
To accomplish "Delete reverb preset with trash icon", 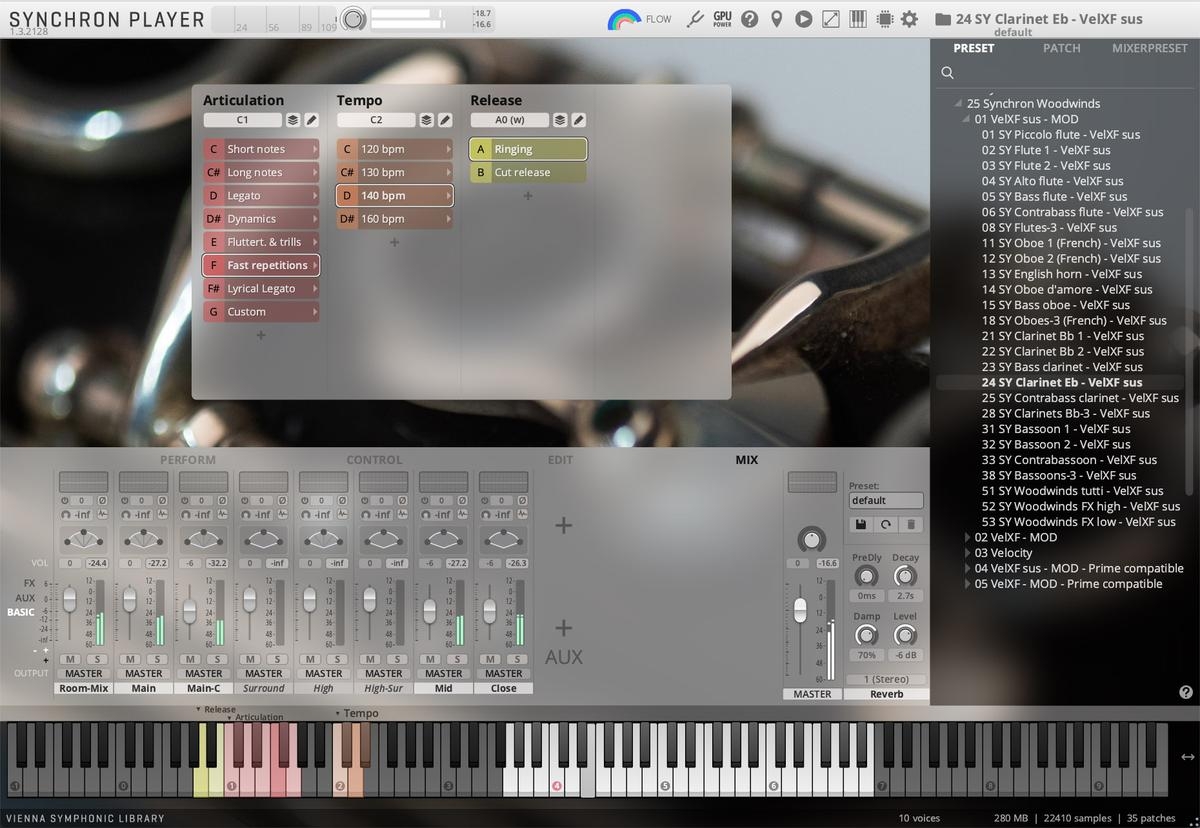I will point(911,524).
